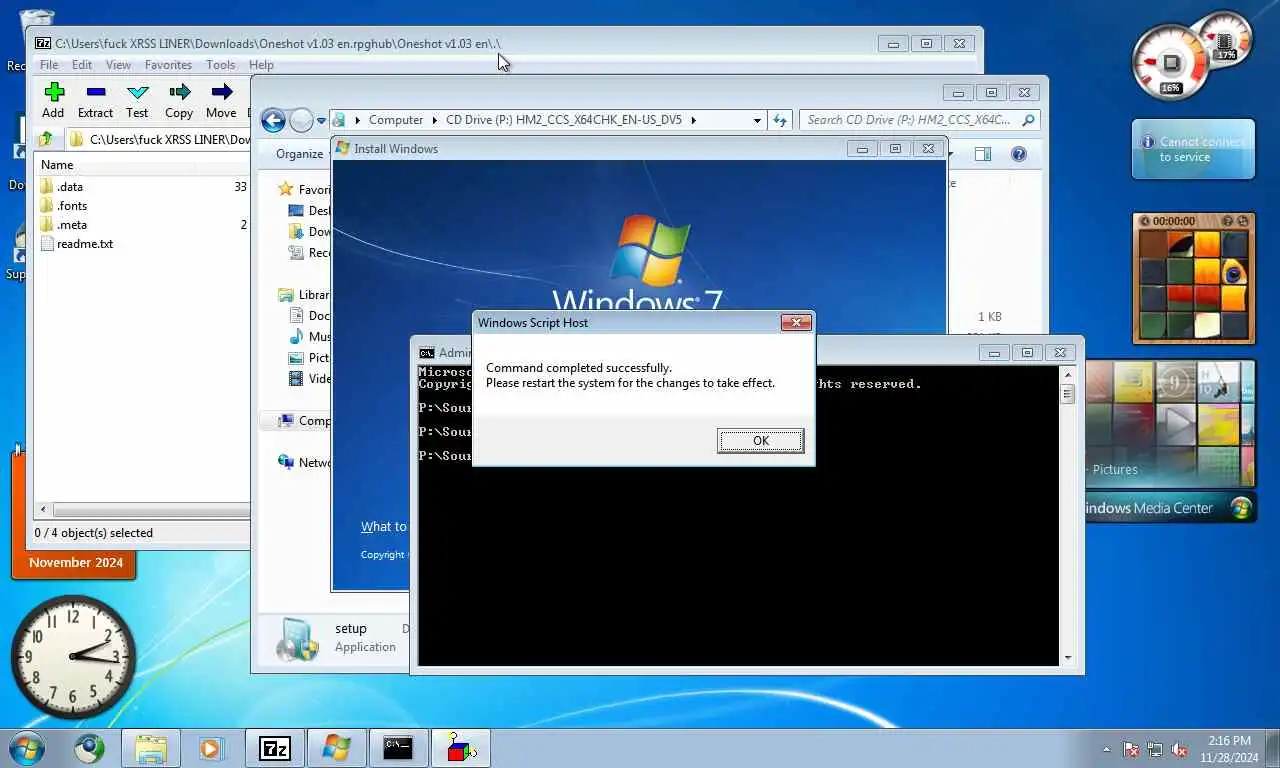This screenshot has width=1280, height=768.
Task: Click the Extract icon in 7-Zip
Action: [95, 92]
